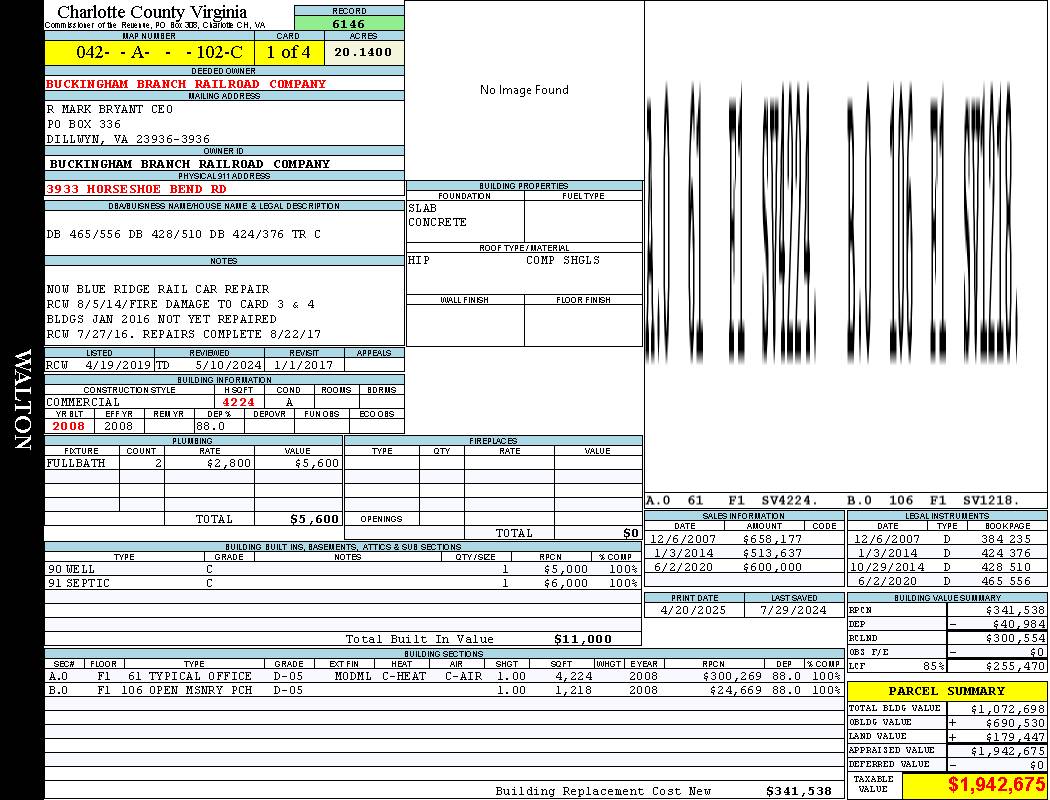1050x800 pixels.
Task: Click section SQFT value 1,218
Action: click(x=573, y=690)
